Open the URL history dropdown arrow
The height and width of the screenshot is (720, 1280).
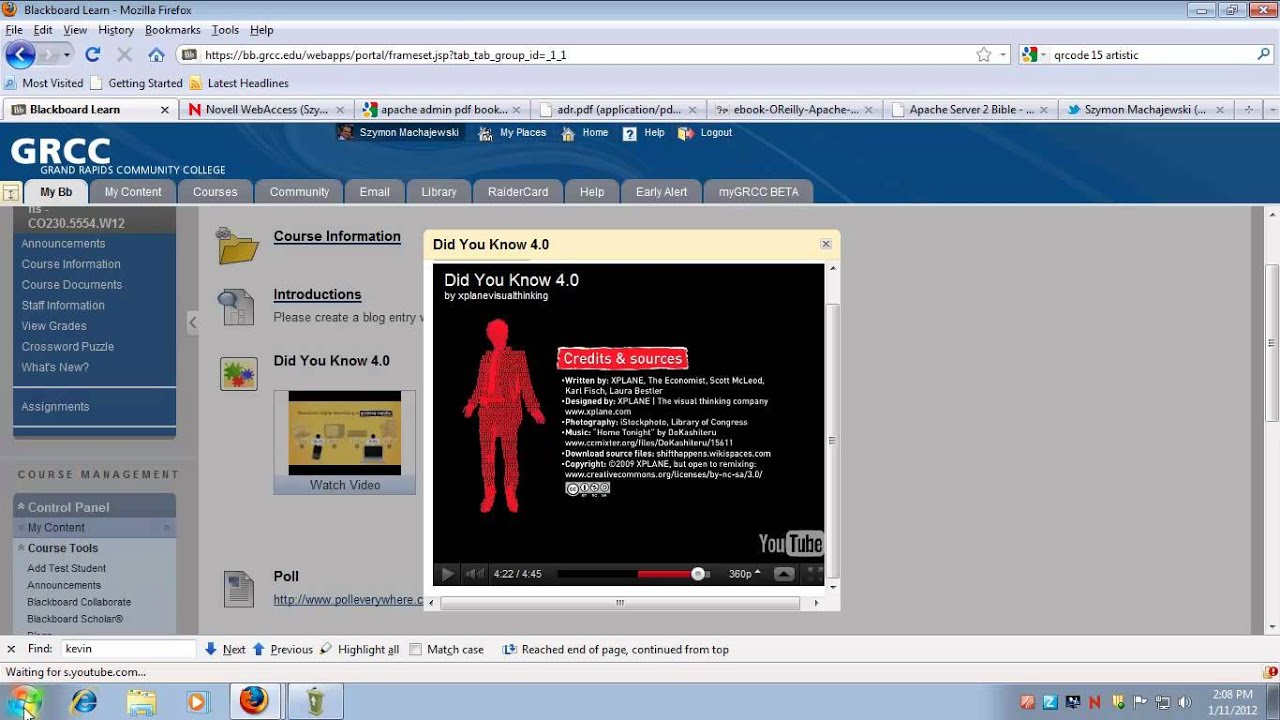click(x=1003, y=55)
